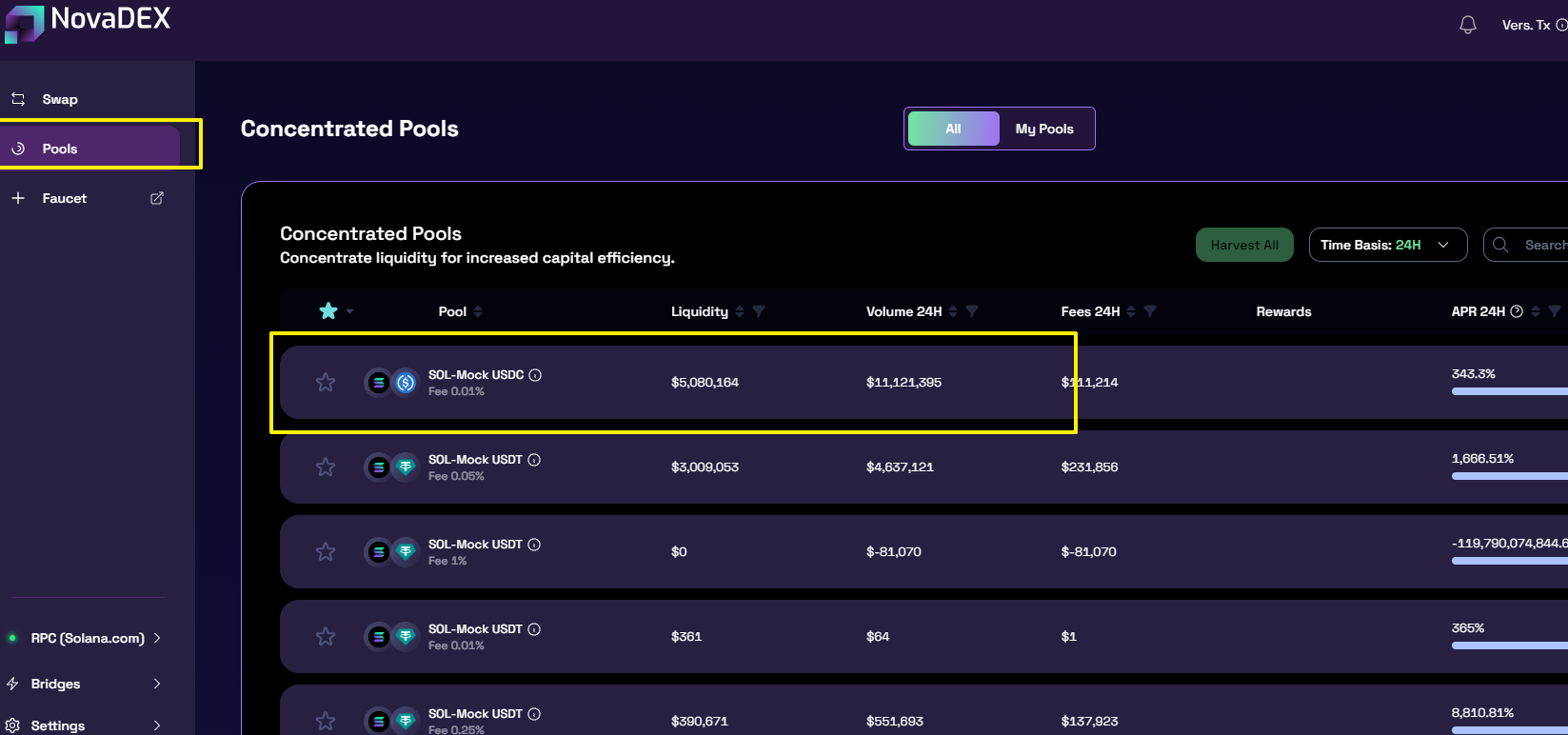Viewport: 1568px width, 735px height.
Task: Favorite the SOL-Mock USDC pool
Action: tap(326, 382)
